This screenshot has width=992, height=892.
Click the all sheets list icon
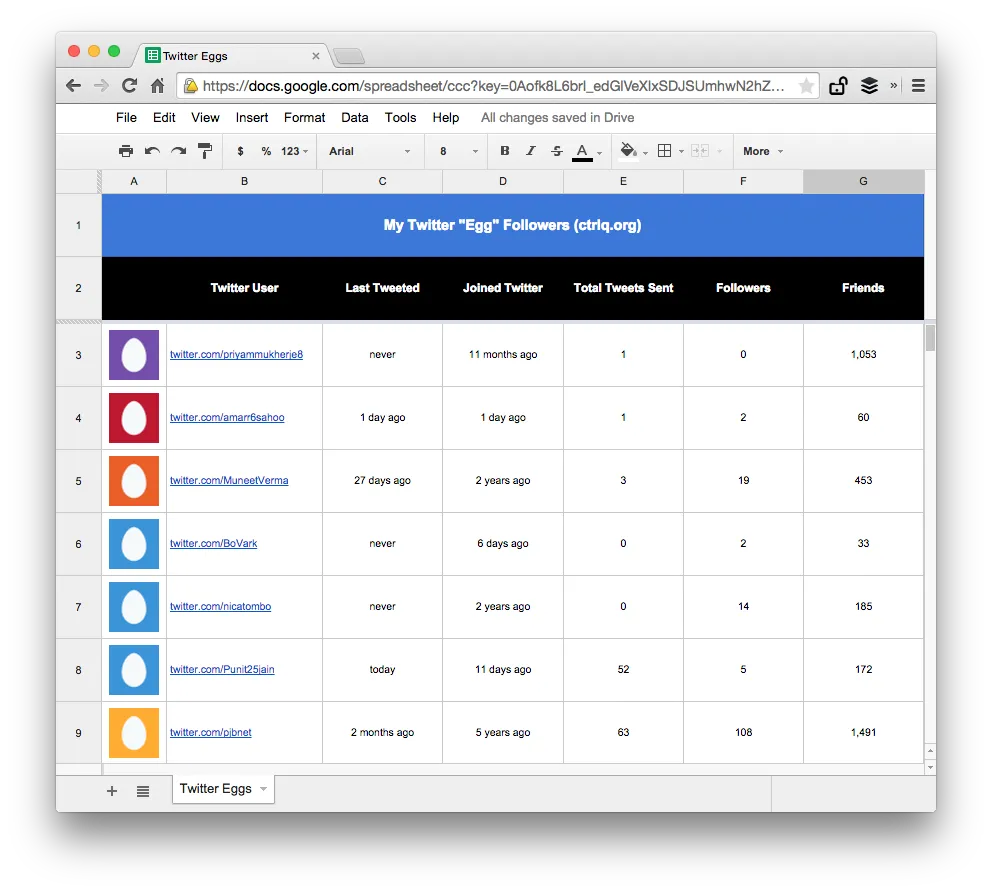click(143, 791)
